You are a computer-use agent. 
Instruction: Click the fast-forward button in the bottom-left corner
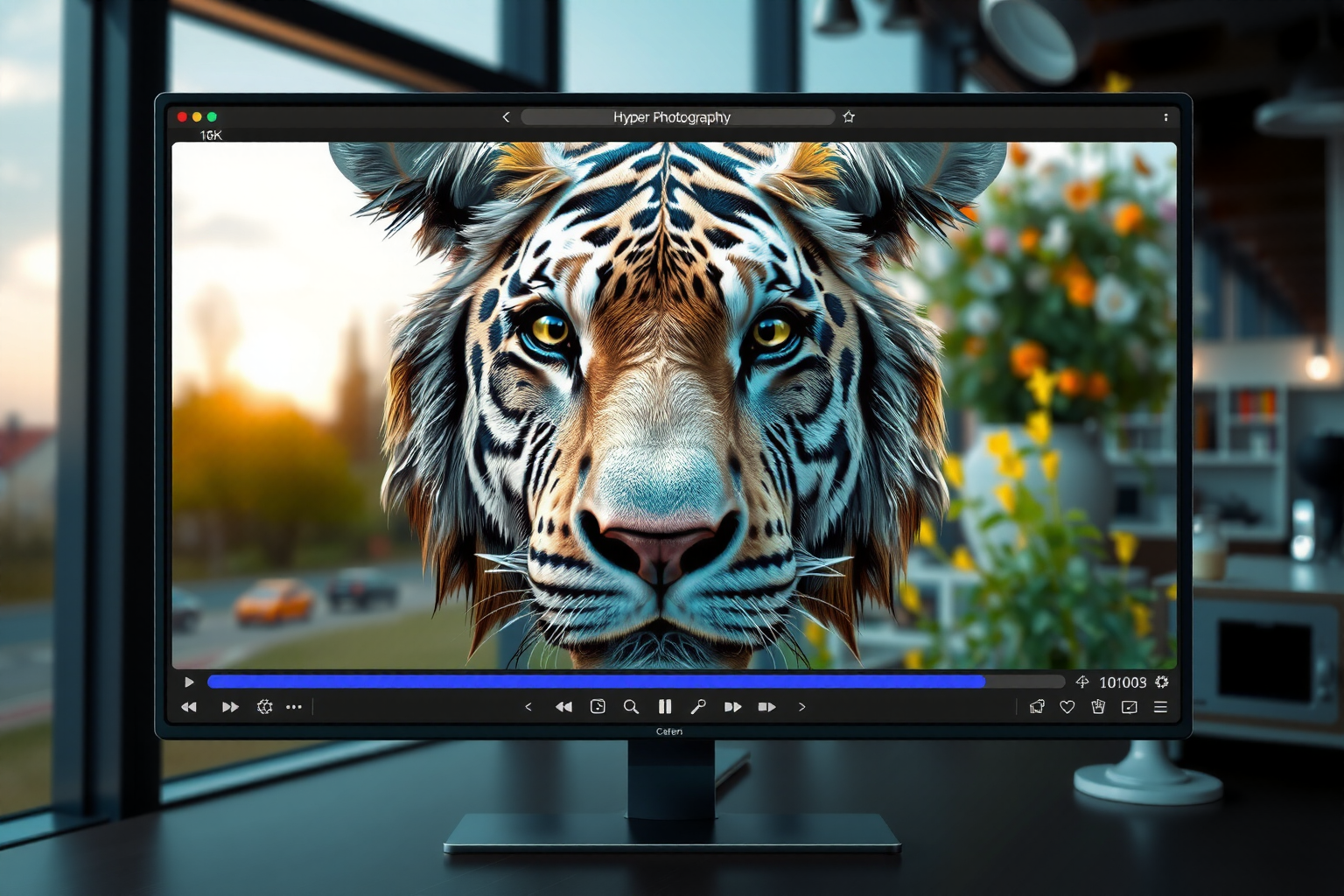(x=230, y=707)
